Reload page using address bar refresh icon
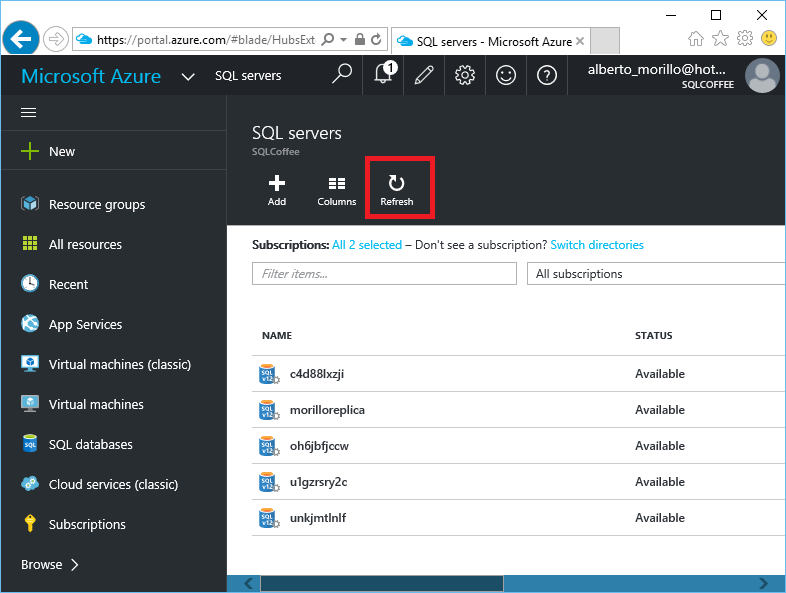This screenshot has height=593, width=786. click(x=376, y=39)
